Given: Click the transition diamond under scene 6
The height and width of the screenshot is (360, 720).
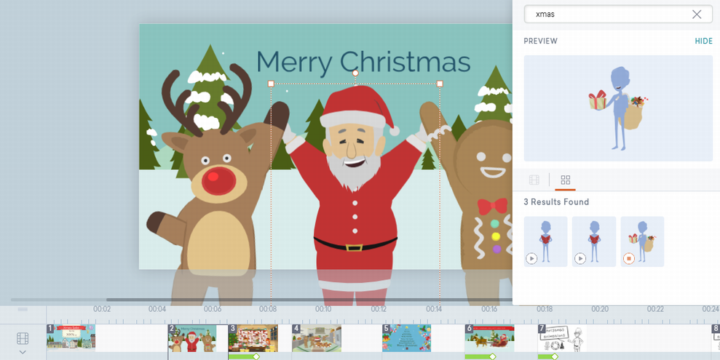Looking at the screenshot, I should pos(492,357).
